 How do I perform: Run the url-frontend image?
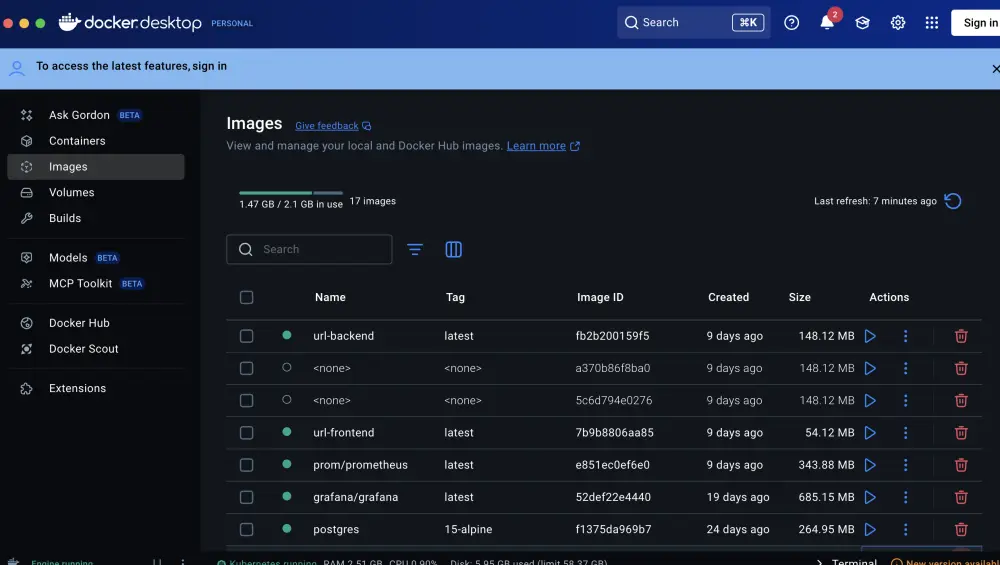tap(870, 433)
